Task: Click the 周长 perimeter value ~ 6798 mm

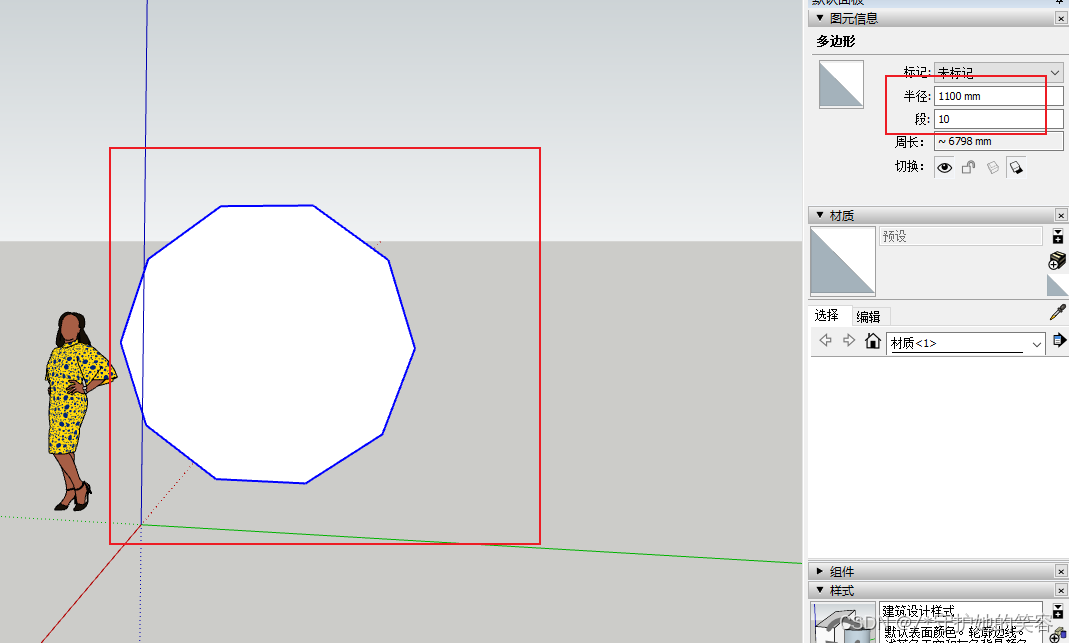Action: tap(998, 142)
